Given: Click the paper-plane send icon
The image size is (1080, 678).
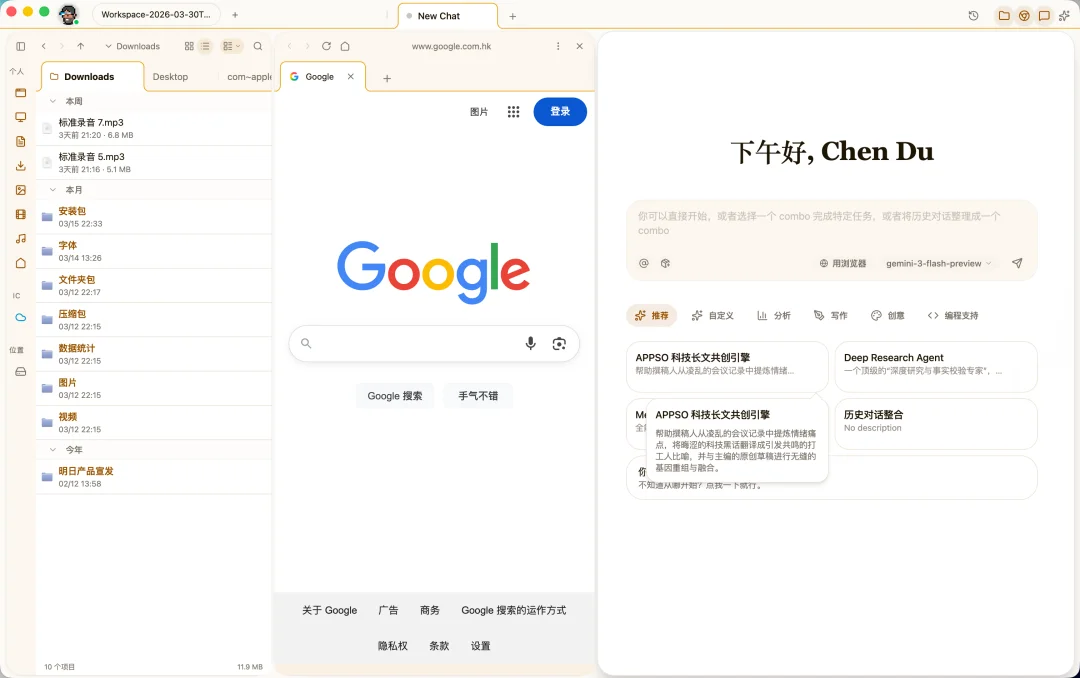Looking at the screenshot, I should pos(1017,263).
